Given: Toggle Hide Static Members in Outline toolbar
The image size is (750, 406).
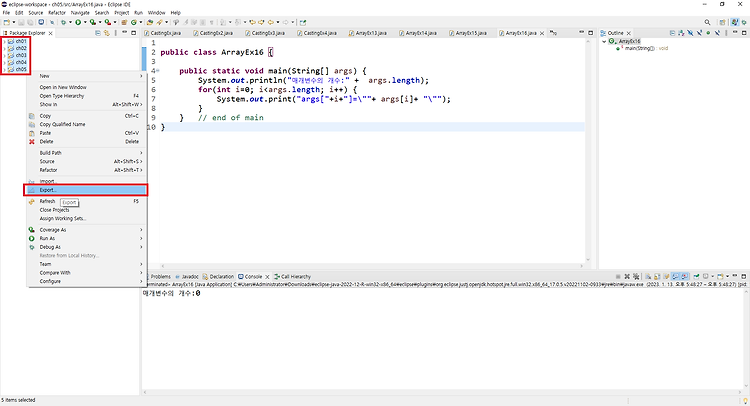Looking at the screenshot, I should [x=699, y=33].
